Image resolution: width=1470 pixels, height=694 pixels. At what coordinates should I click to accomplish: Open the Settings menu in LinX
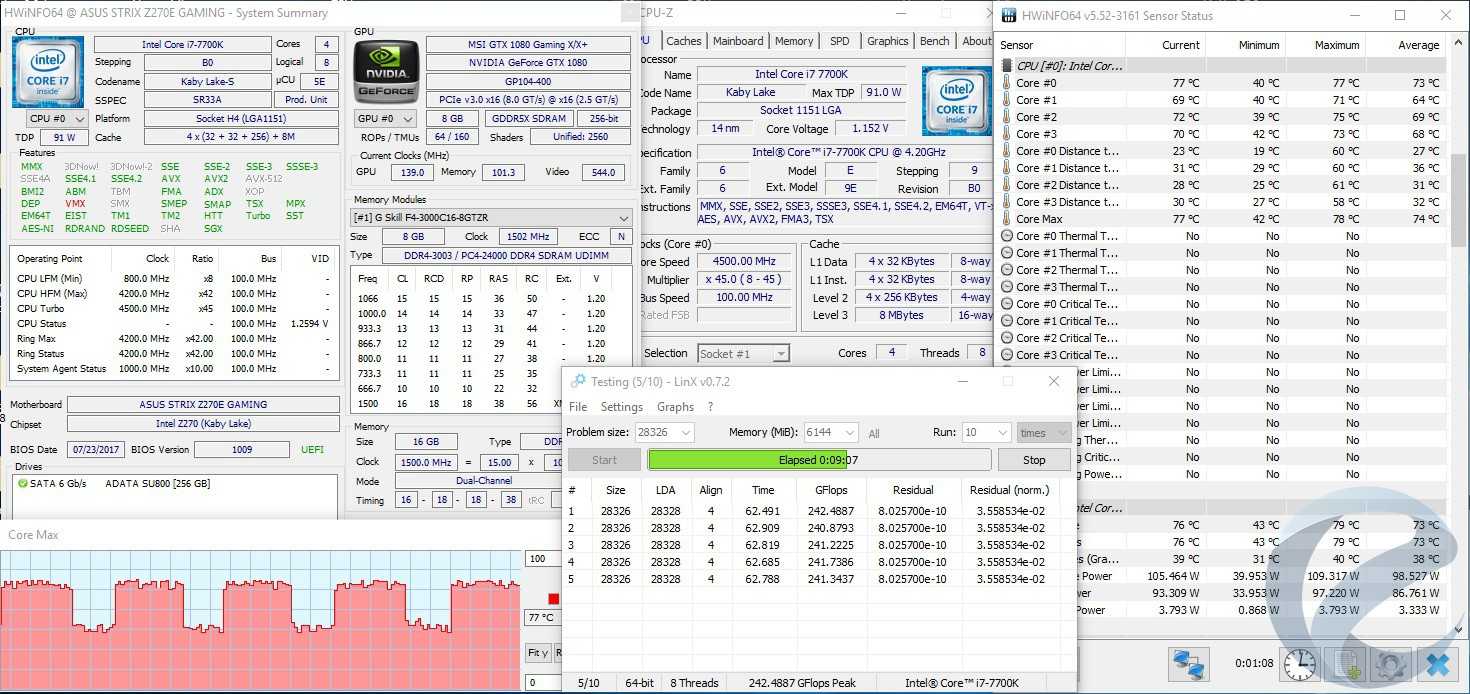coord(621,407)
